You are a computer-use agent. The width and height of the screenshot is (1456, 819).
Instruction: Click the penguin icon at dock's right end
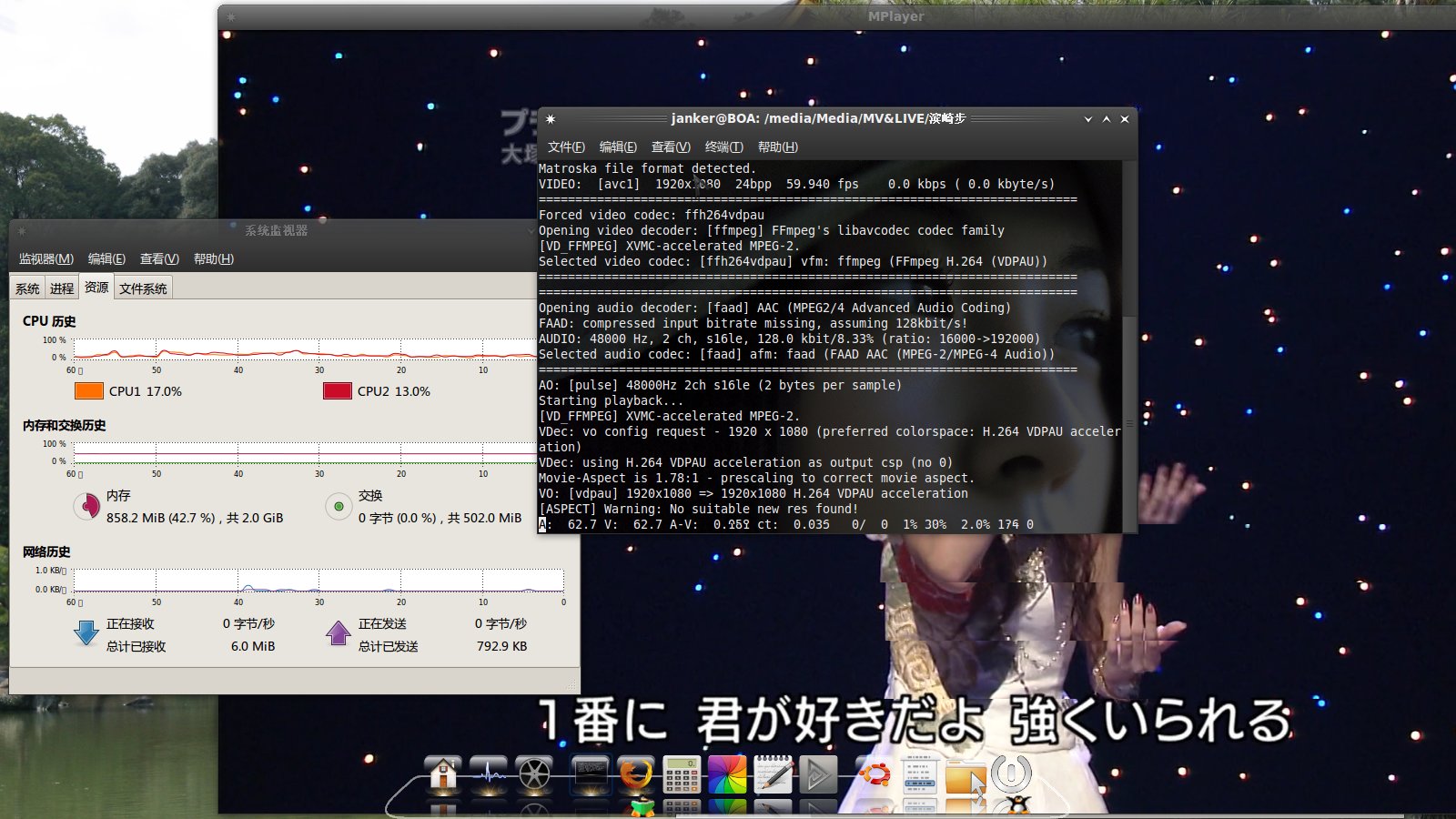(1017, 806)
